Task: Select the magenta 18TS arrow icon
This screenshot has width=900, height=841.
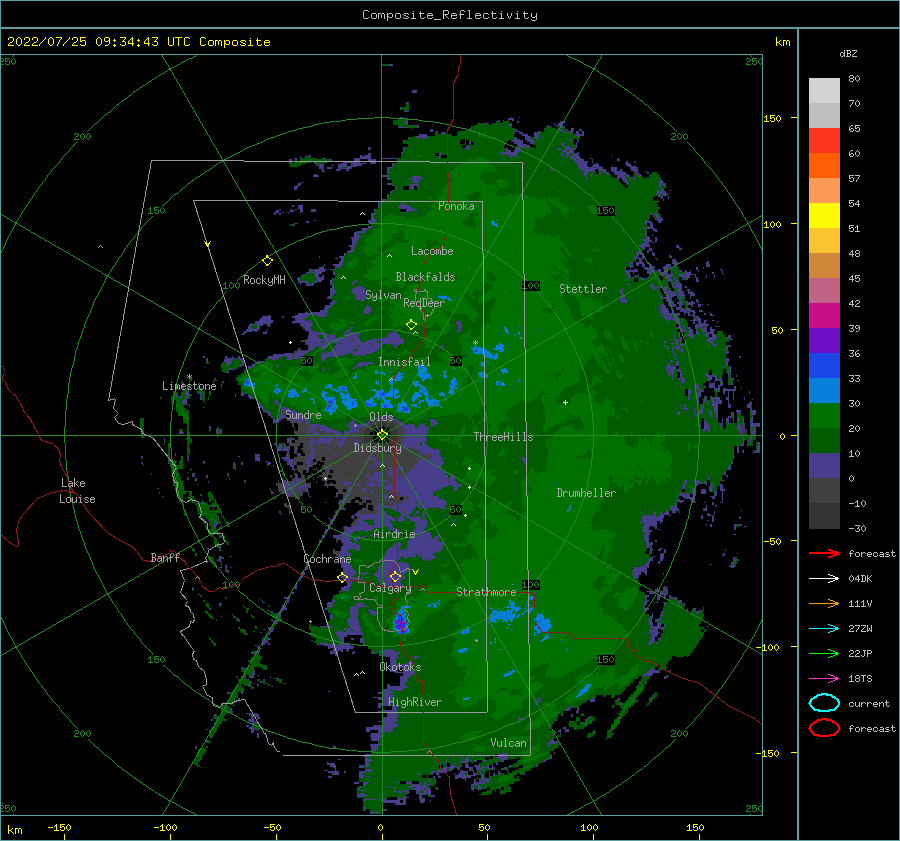Action: click(x=824, y=679)
